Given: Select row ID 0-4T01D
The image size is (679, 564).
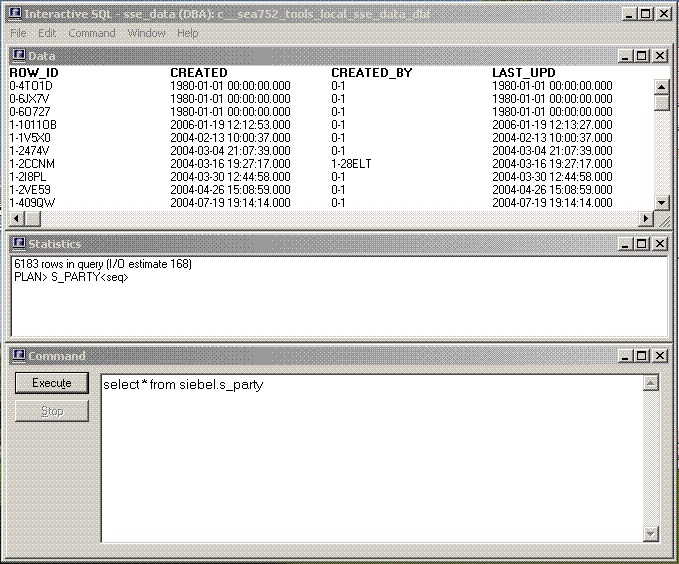Looking at the screenshot, I should 31,86.
